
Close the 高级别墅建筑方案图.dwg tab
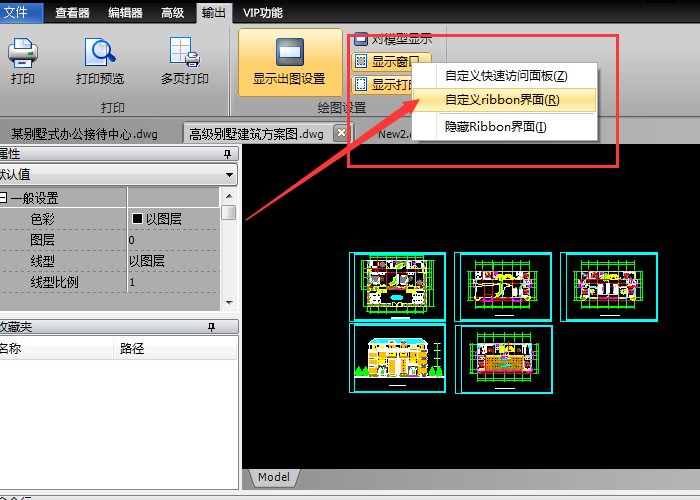click(x=341, y=133)
